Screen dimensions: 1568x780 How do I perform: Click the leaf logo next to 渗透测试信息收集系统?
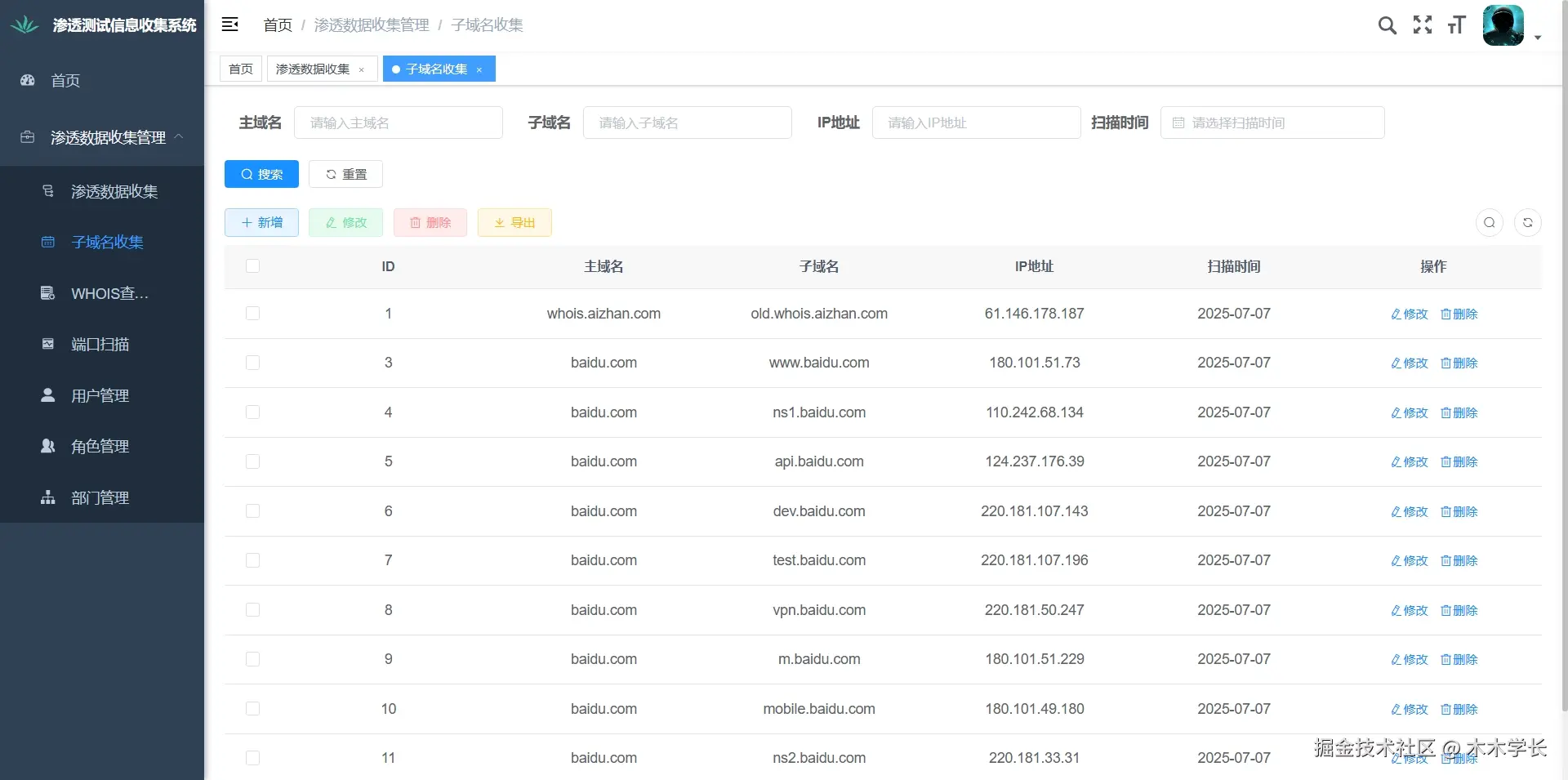[x=24, y=24]
